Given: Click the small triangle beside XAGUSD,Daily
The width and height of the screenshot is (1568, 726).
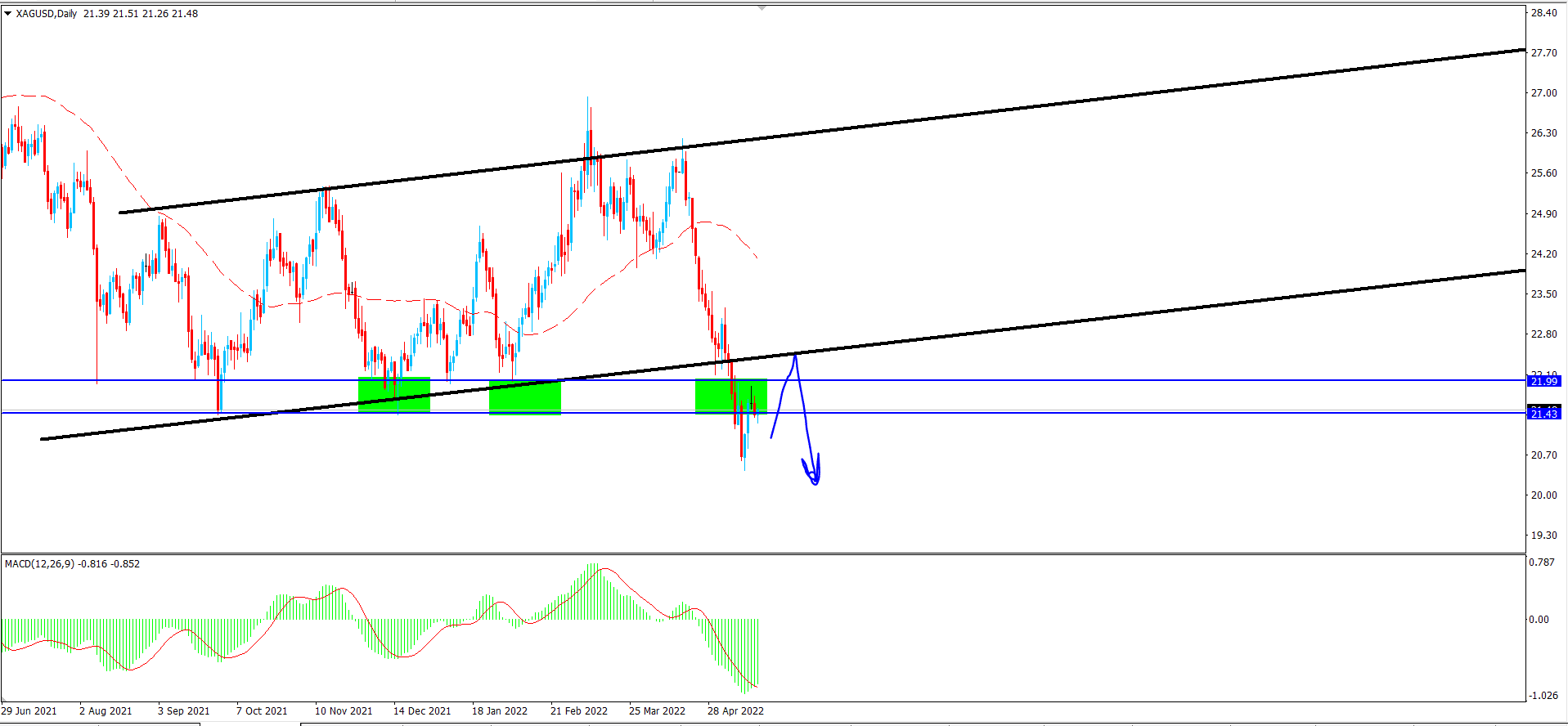Looking at the screenshot, I should click(x=8, y=13).
